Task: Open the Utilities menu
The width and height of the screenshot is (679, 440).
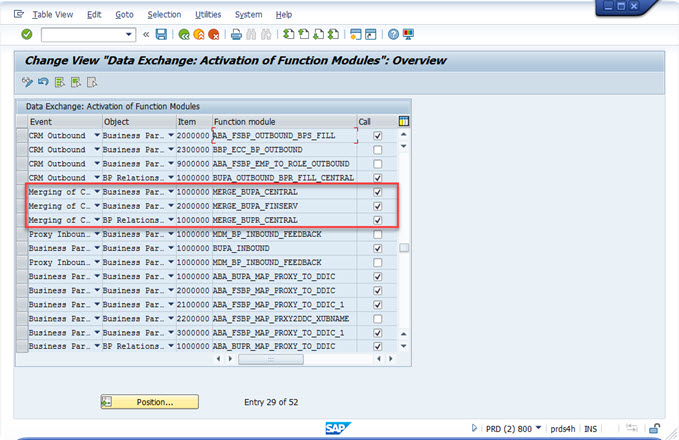Action: pos(208,14)
